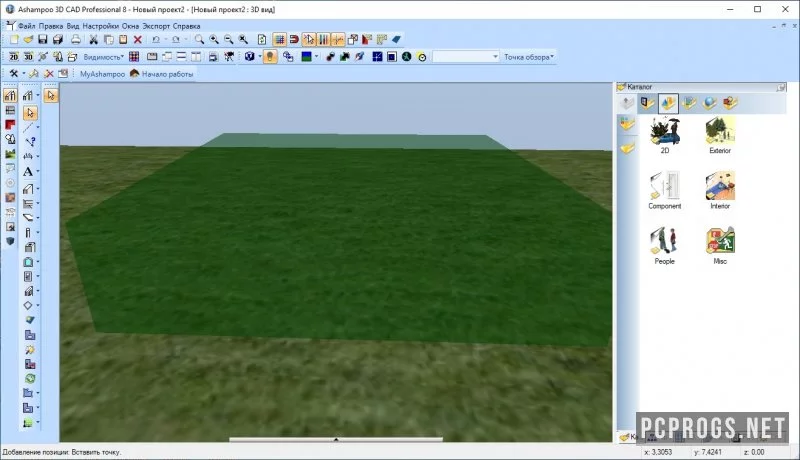Switch to 3D view with the 3D icon
The height and width of the screenshot is (460, 800).
pyautogui.click(x=29, y=57)
